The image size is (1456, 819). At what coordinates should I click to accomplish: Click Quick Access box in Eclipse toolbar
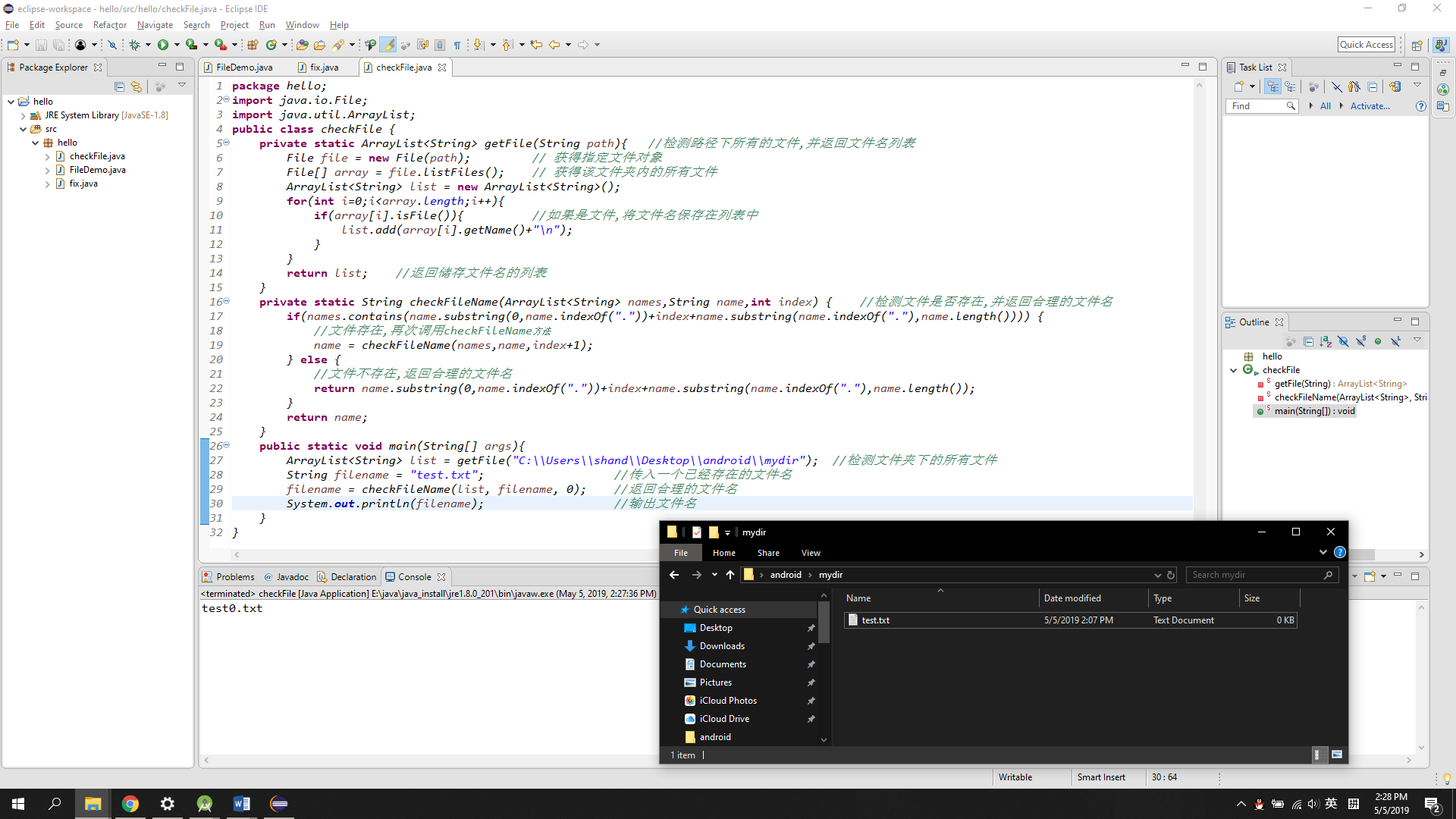point(1367,45)
